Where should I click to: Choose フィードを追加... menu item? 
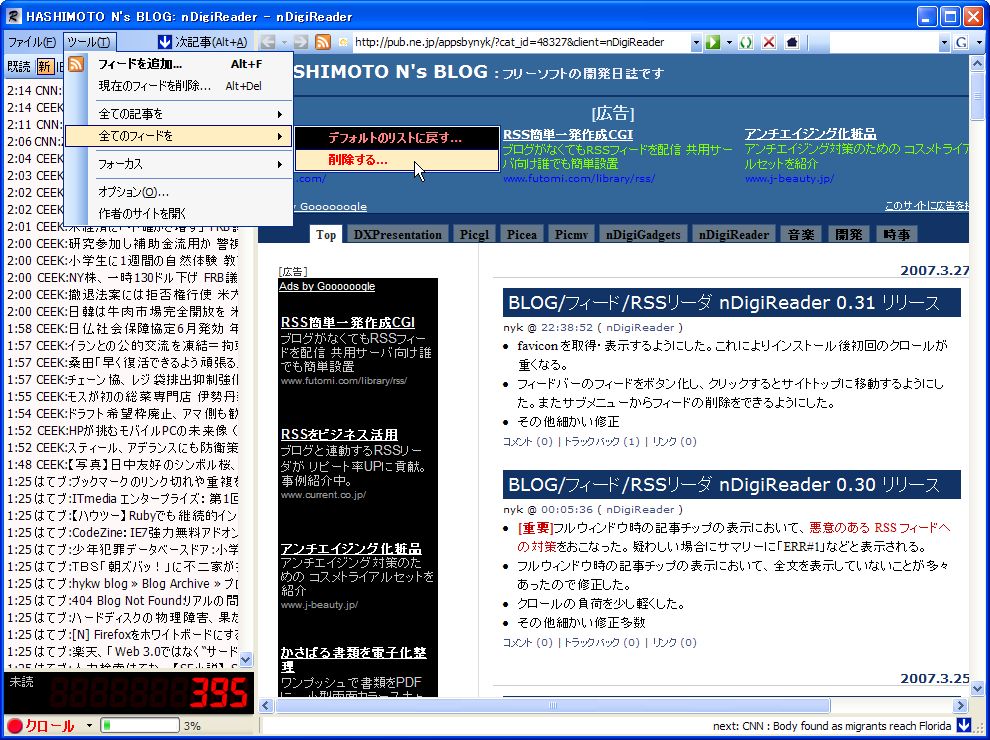tap(179, 64)
